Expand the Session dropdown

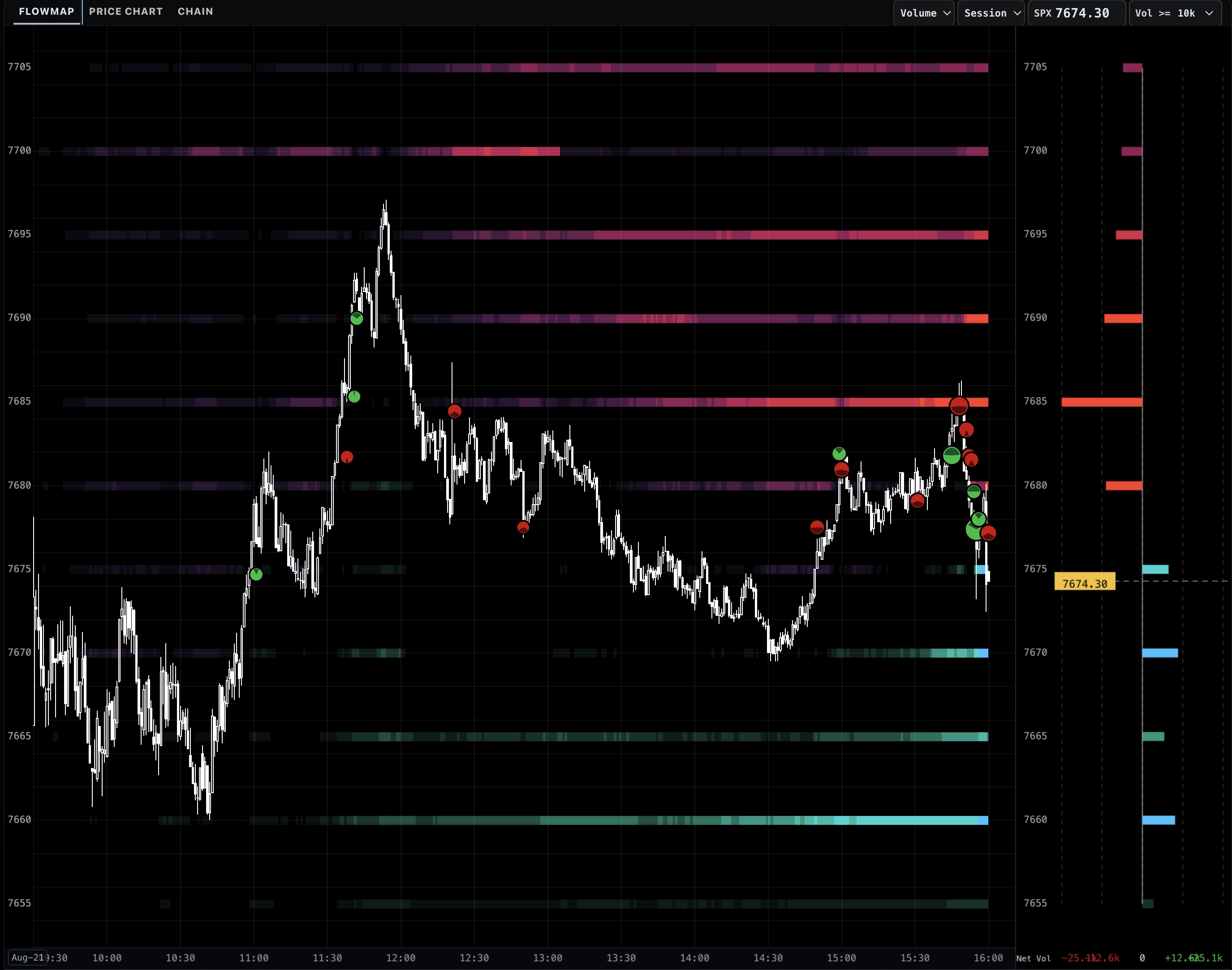pos(992,13)
